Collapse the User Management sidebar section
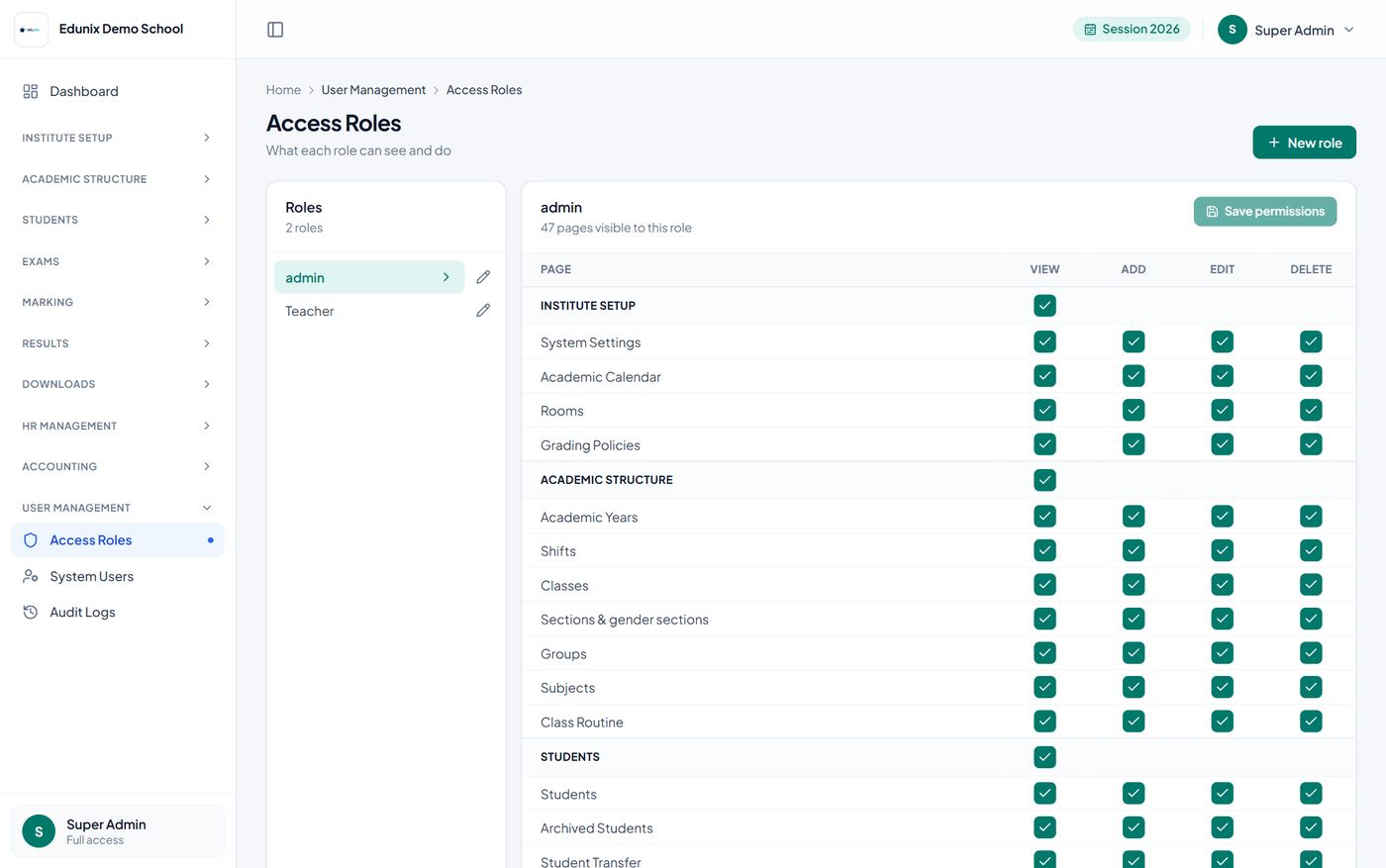This screenshot has width=1386, height=868. click(117, 508)
